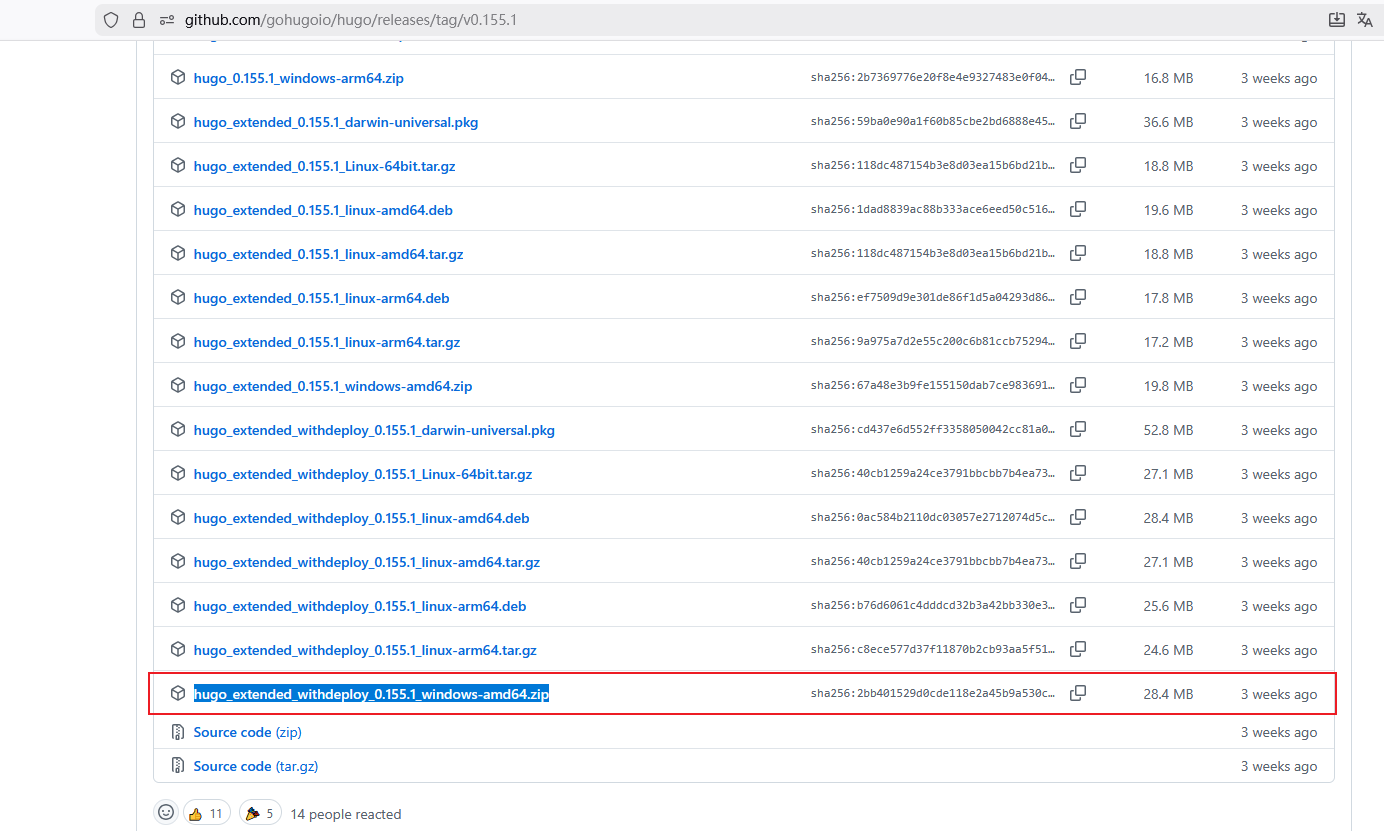Click the padlock site security icon
Viewport: 1384px width, 831px height.
point(139,20)
